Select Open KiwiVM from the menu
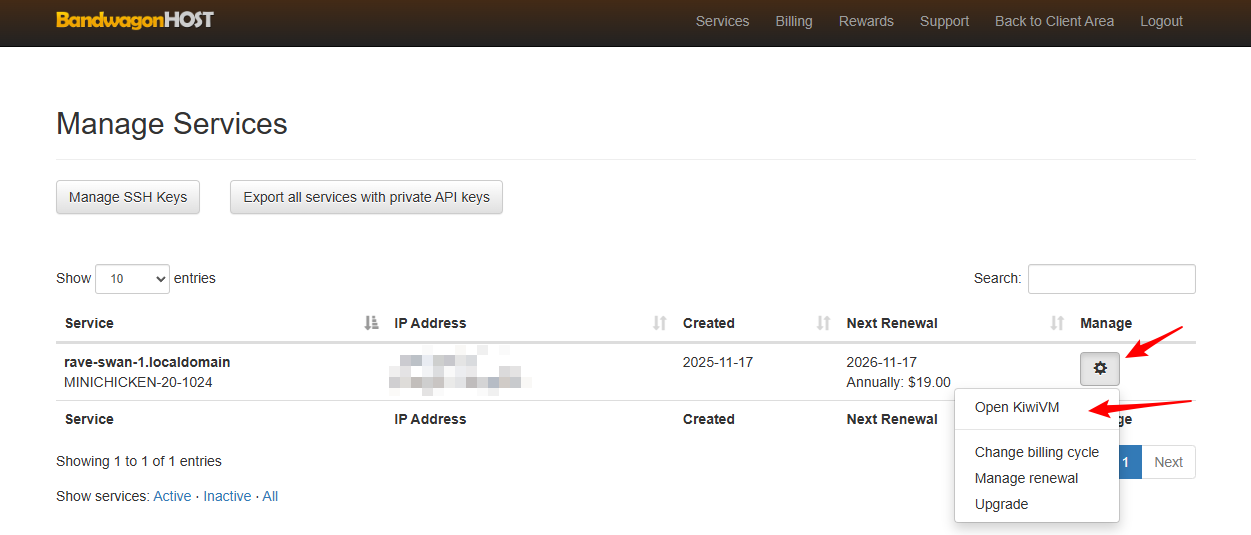1251x535 pixels. point(1017,407)
